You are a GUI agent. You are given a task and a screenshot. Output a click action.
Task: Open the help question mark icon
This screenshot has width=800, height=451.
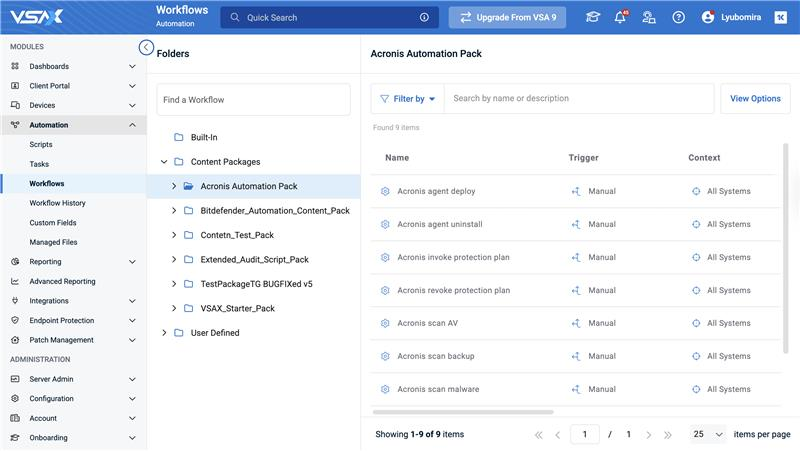678,17
